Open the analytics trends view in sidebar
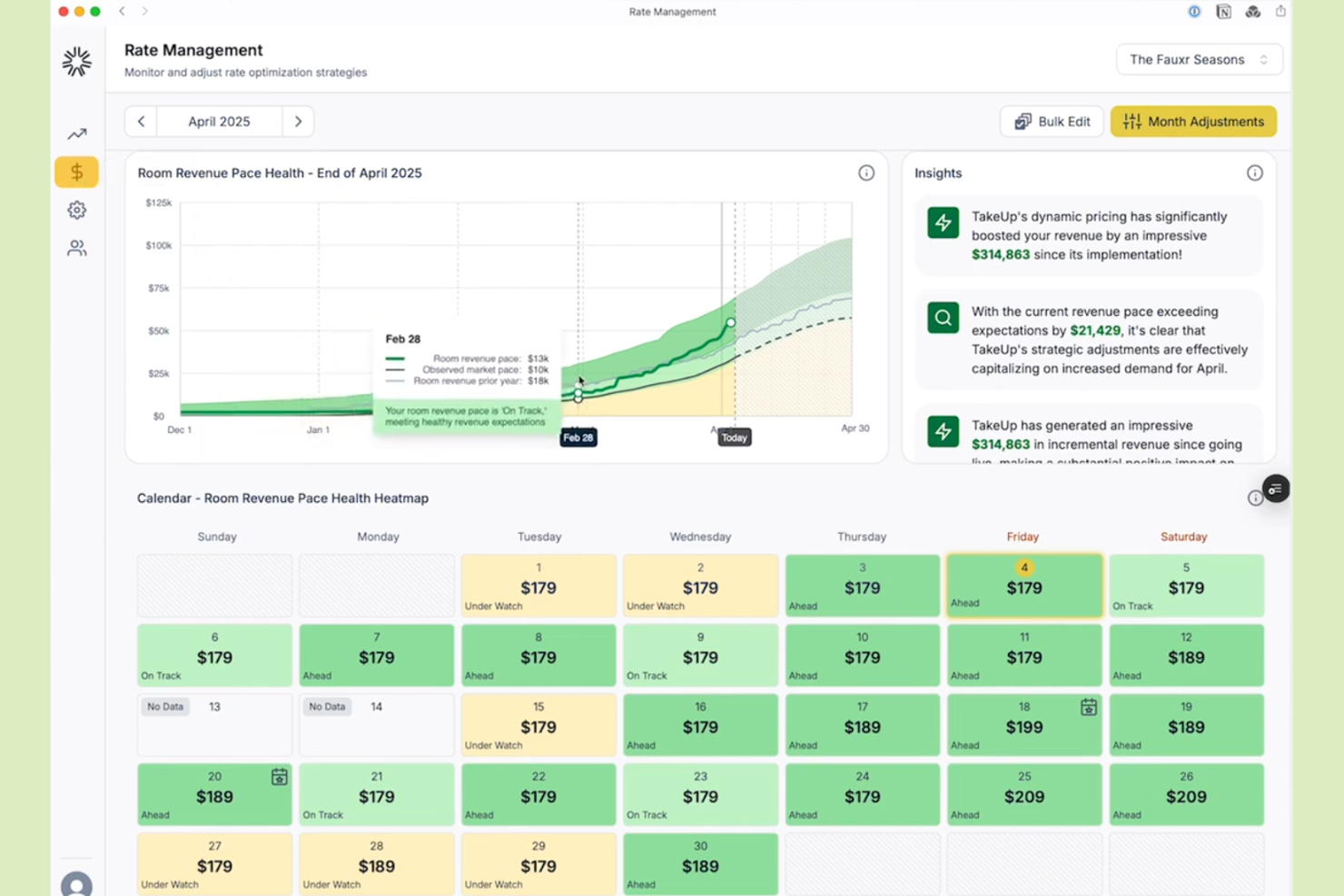 (76, 133)
